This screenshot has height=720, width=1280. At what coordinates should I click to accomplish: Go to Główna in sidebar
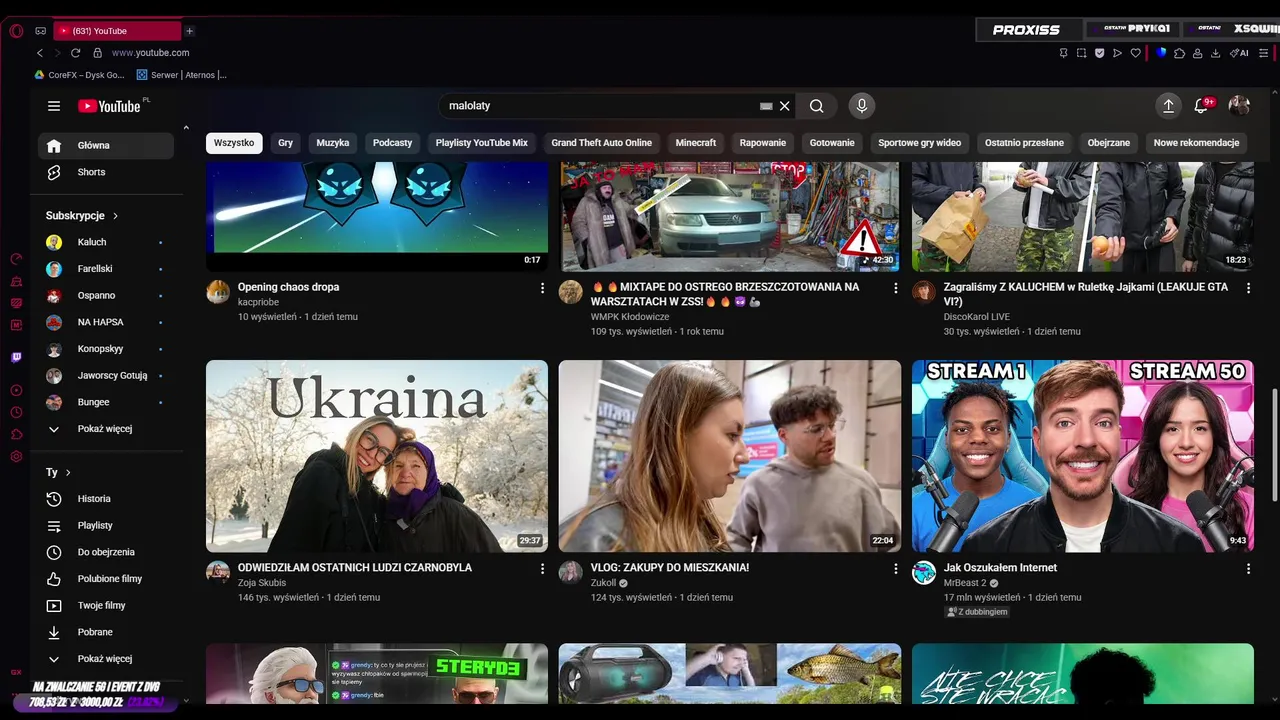106,145
